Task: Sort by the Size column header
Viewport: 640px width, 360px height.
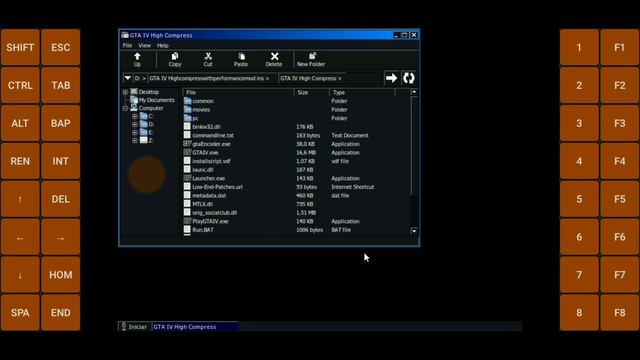Action: 311,93
